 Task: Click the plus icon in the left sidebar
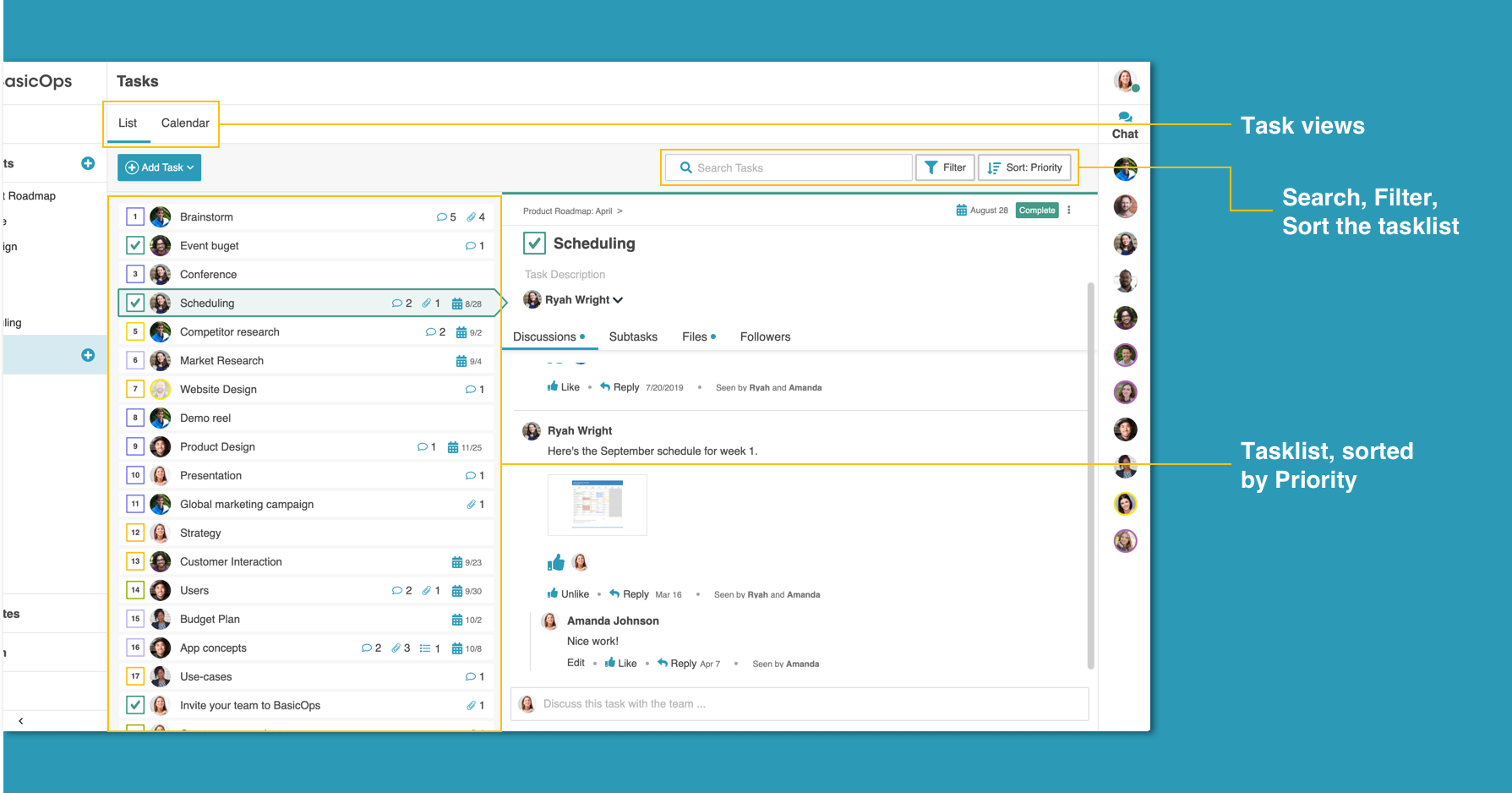click(88, 164)
